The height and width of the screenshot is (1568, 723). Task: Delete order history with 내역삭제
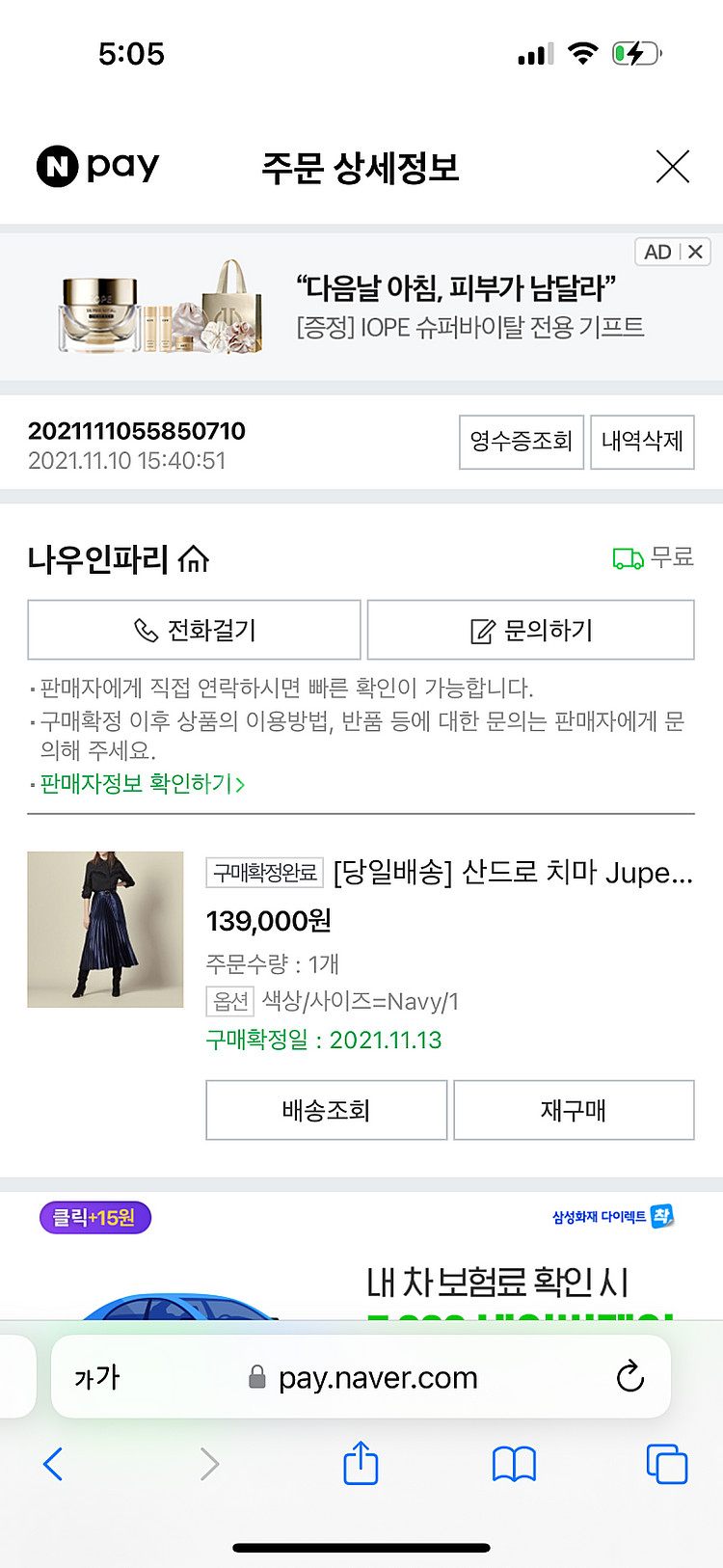(x=642, y=442)
